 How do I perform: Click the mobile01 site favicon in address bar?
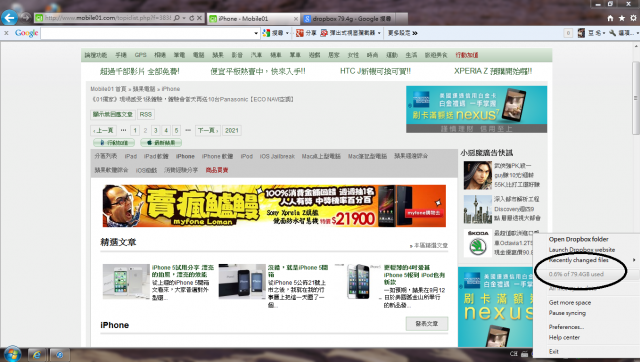39,18
